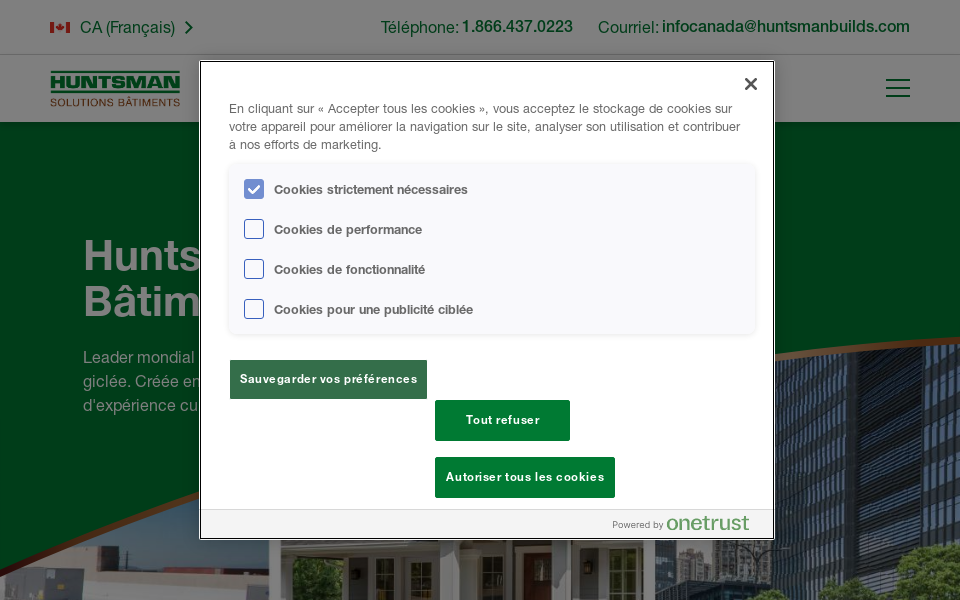Click the Tout refuser button
This screenshot has width=960, height=600.
502,420
